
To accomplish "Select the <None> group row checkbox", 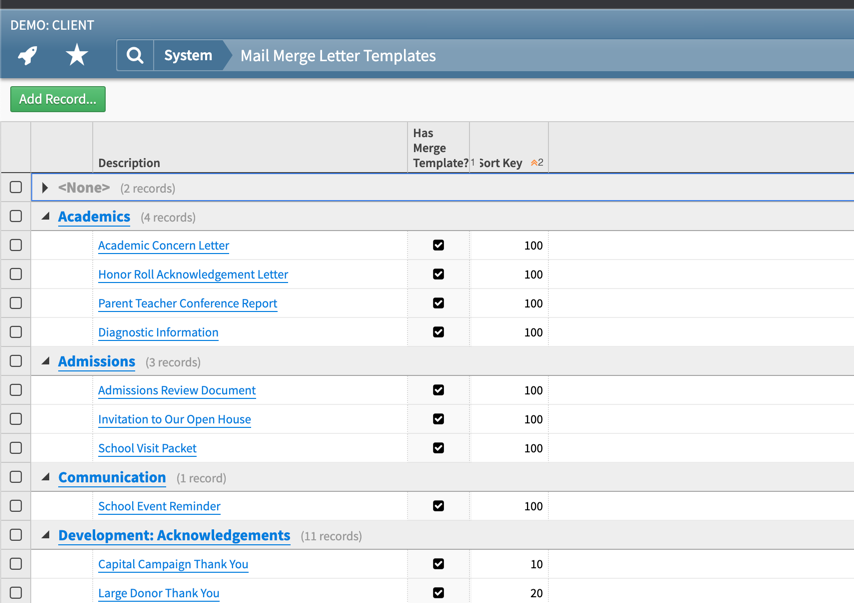I will tap(16, 187).
